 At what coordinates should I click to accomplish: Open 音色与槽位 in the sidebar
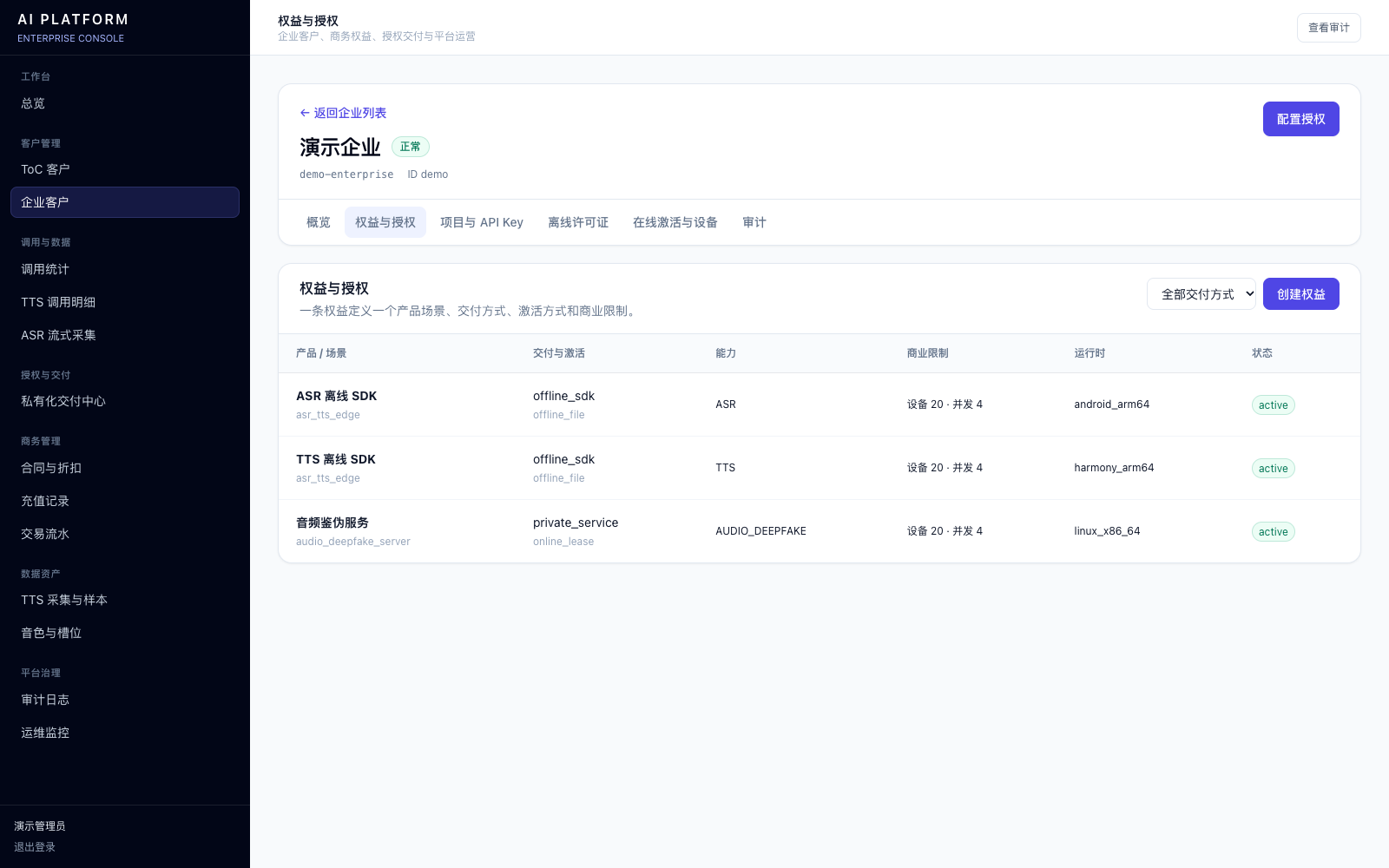click(x=125, y=633)
